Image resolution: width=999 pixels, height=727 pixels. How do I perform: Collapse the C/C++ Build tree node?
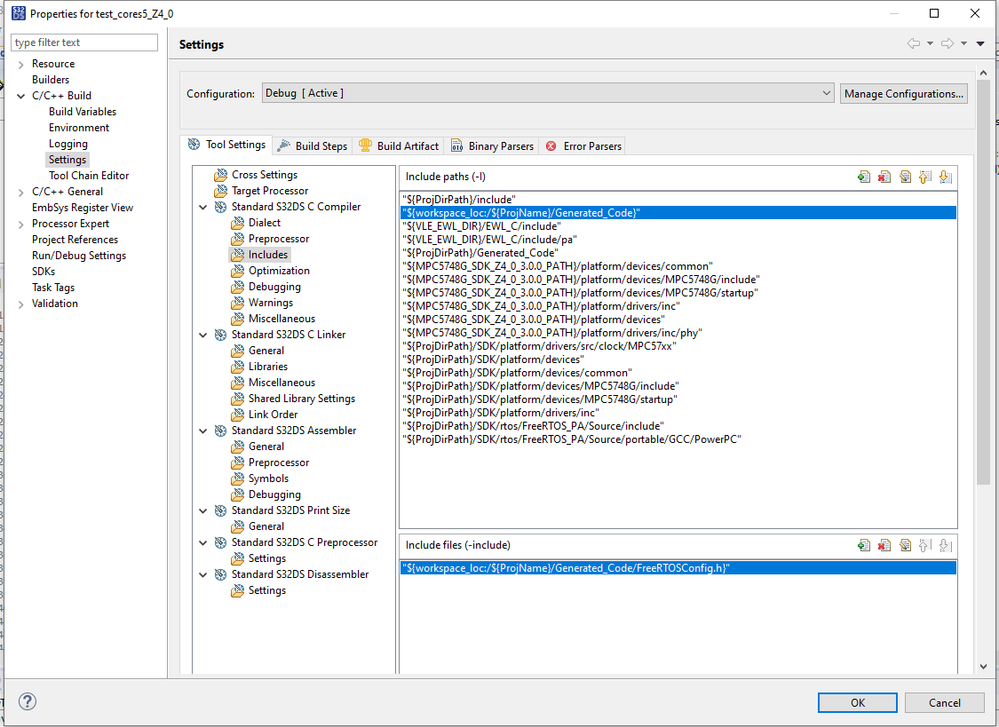[21, 96]
